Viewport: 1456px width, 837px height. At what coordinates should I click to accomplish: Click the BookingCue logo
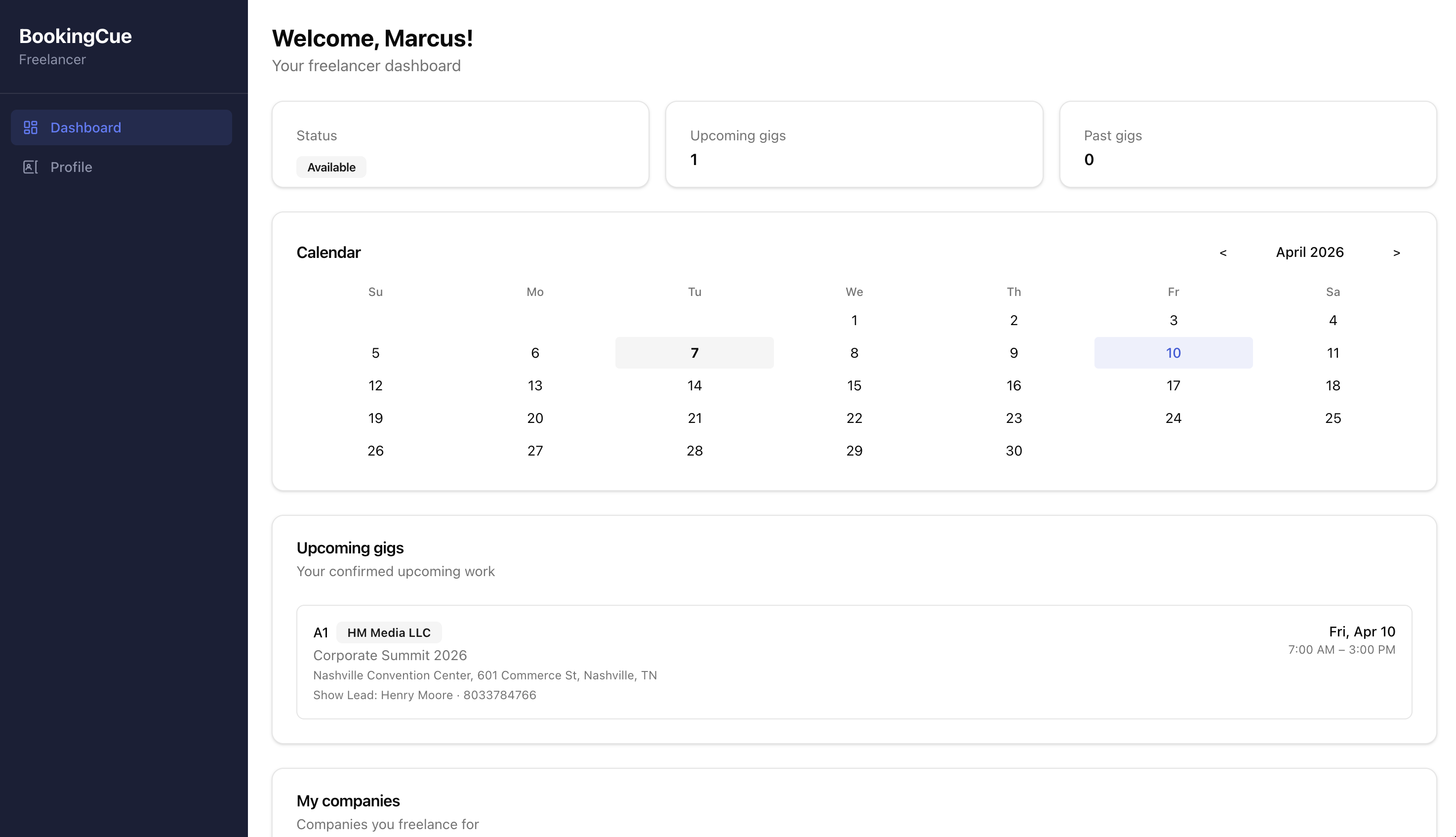75,36
